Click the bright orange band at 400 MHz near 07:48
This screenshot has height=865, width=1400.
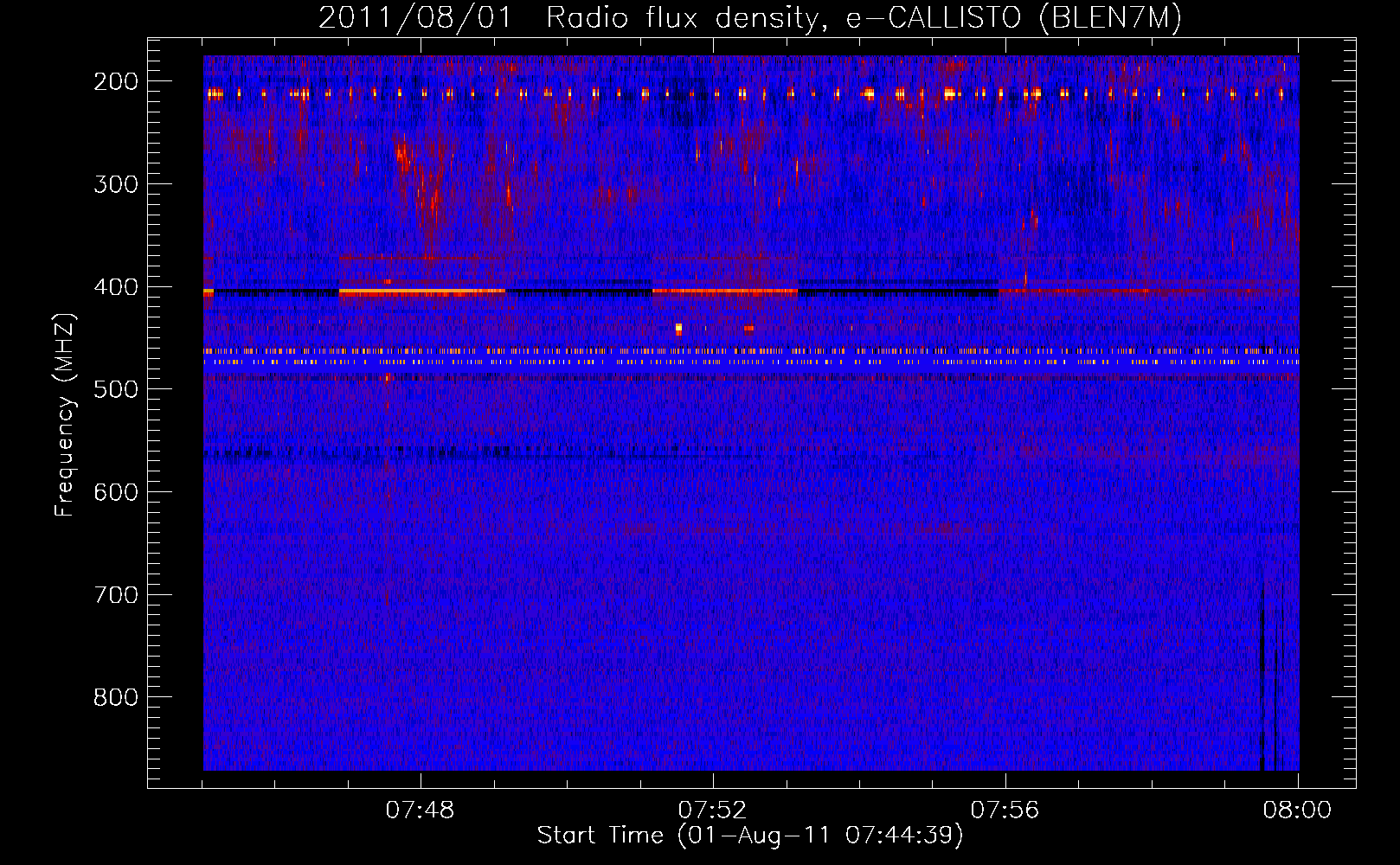click(422, 292)
